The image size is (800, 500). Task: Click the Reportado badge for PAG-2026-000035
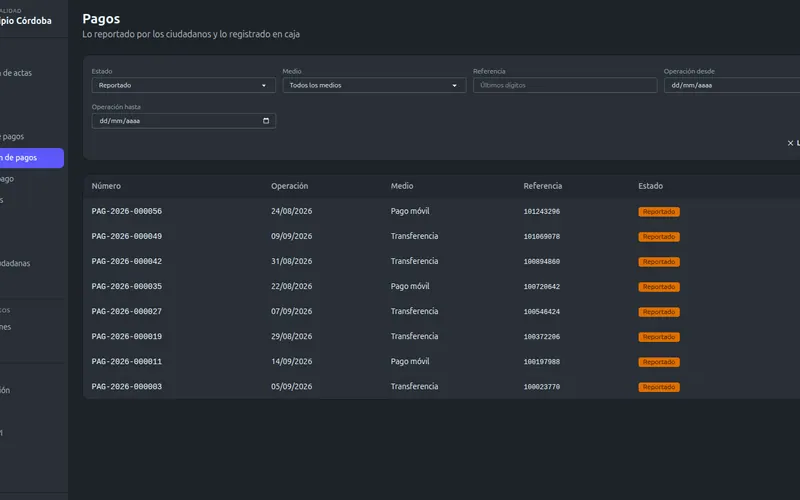click(659, 287)
